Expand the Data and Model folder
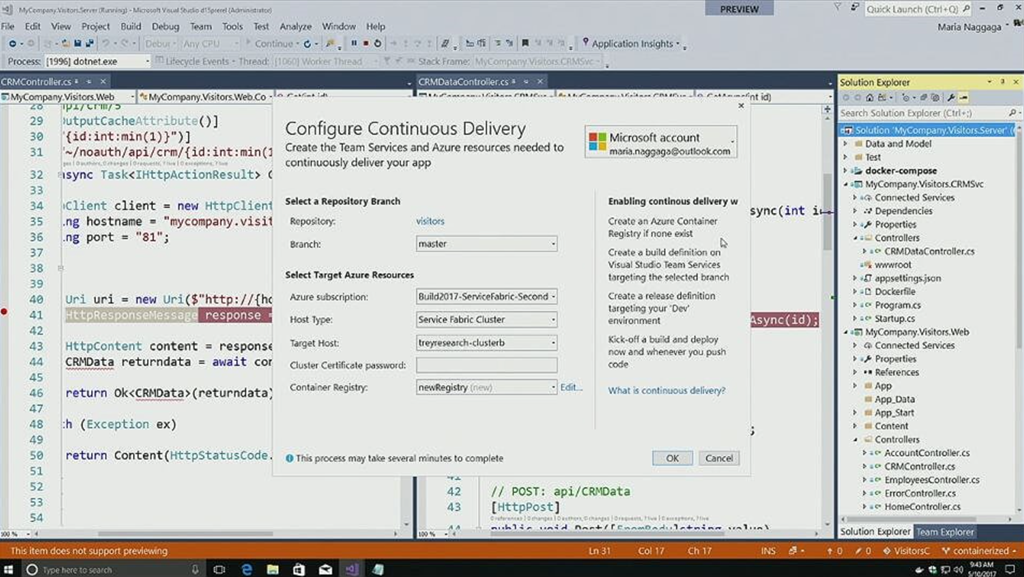Image resolution: width=1024 pixels, height=577 pixels. coord(846,144)
